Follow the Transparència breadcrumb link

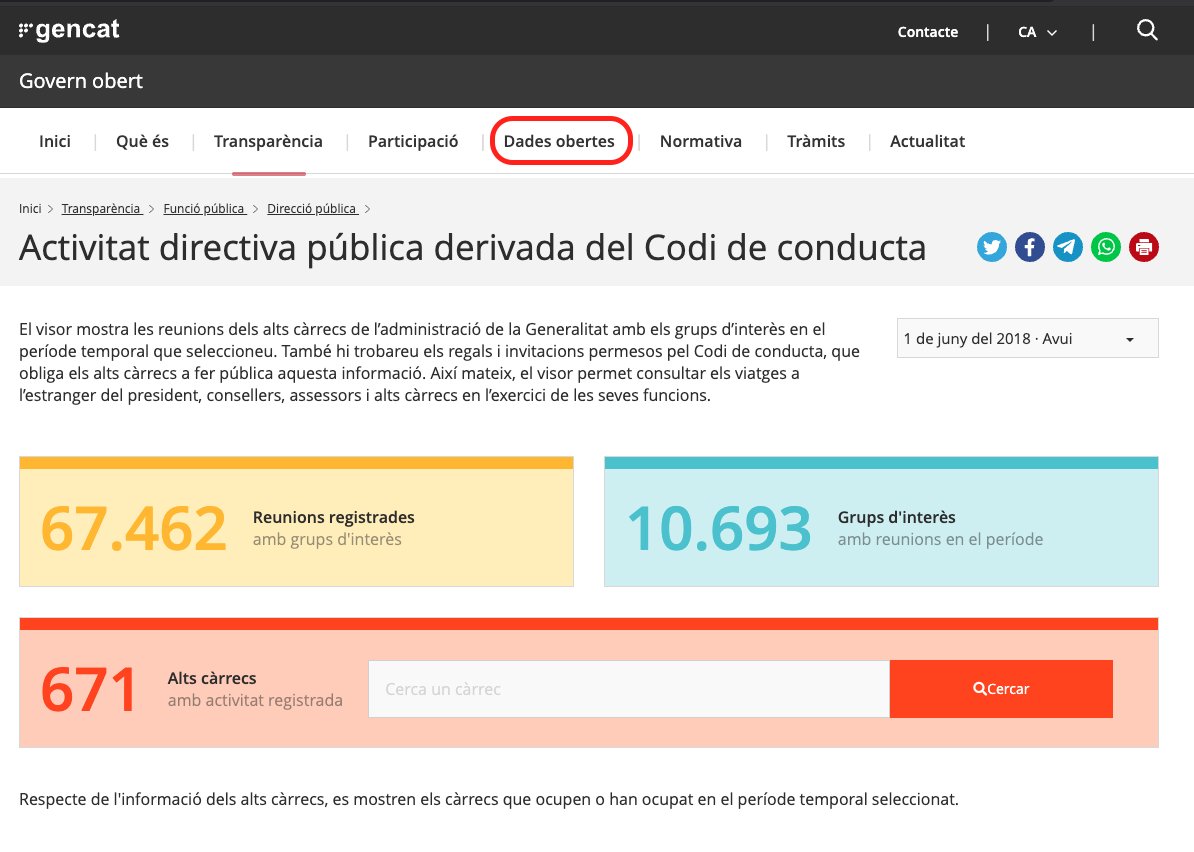click(101, 209)
